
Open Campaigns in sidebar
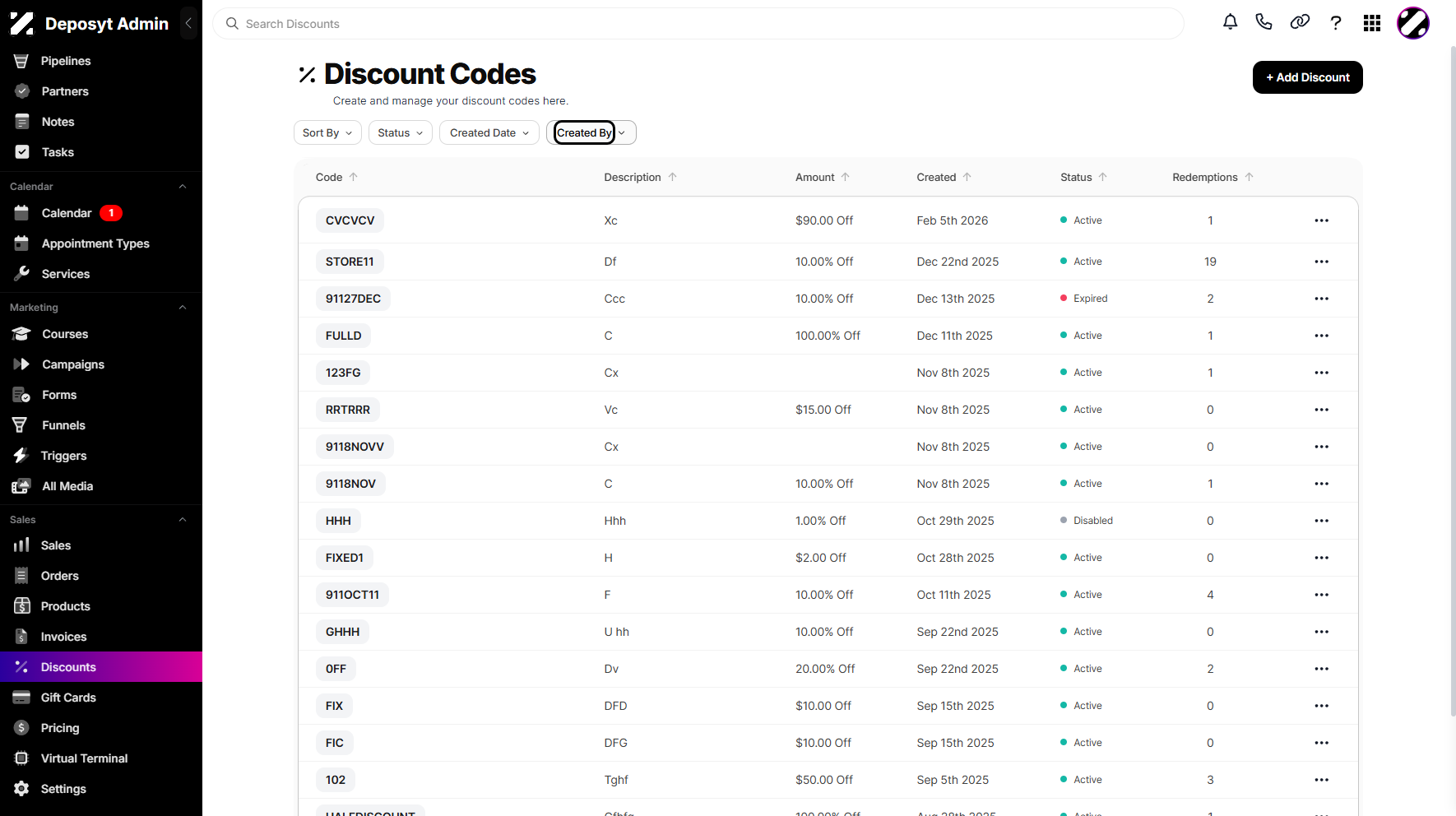(x=101, y=364)
